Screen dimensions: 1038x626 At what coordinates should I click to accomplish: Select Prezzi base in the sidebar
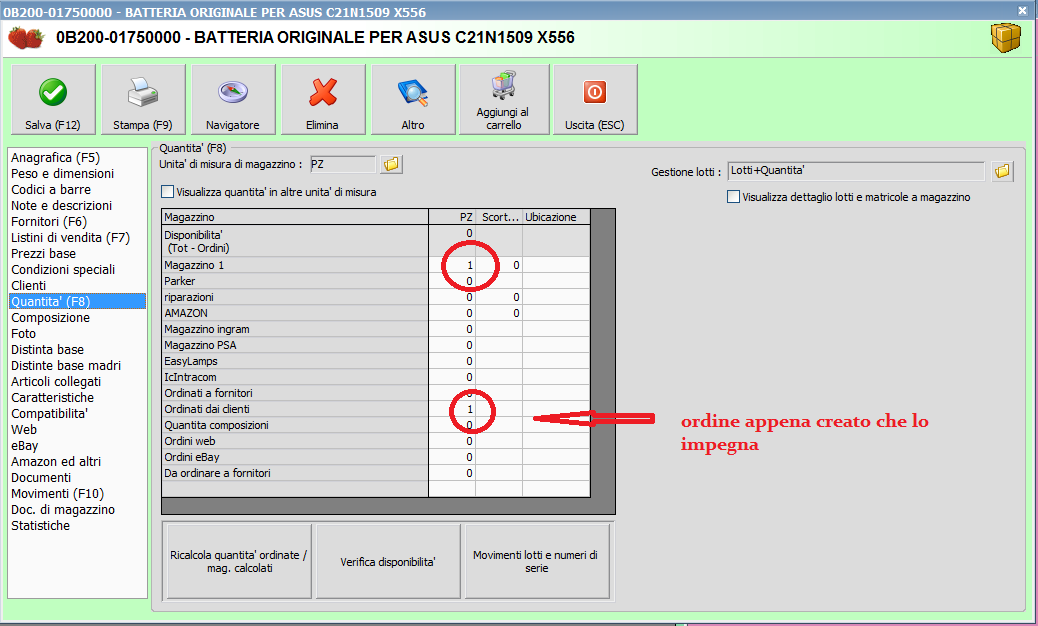coord(43,253)
